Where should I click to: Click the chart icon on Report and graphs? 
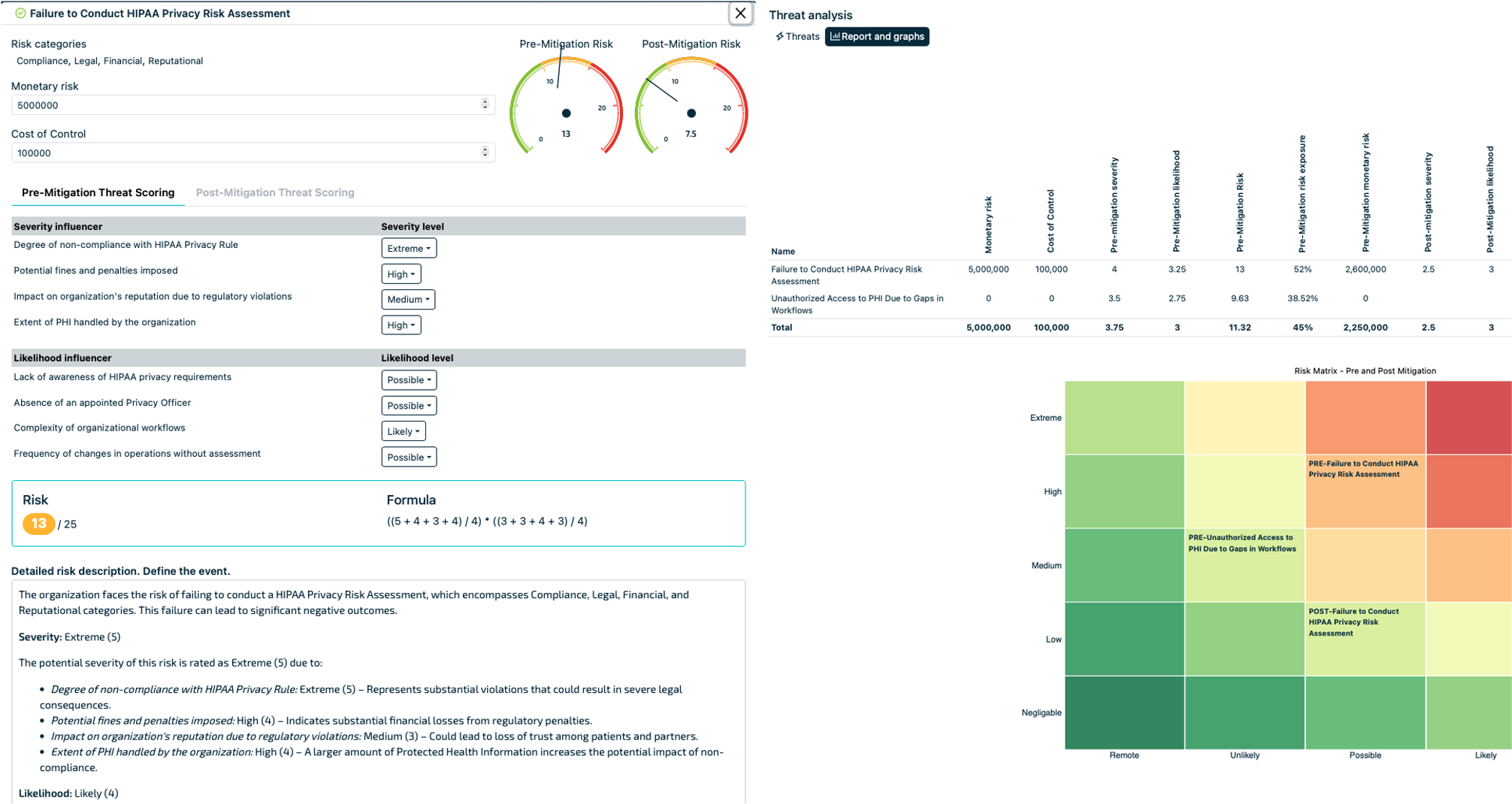pos(835,36)
